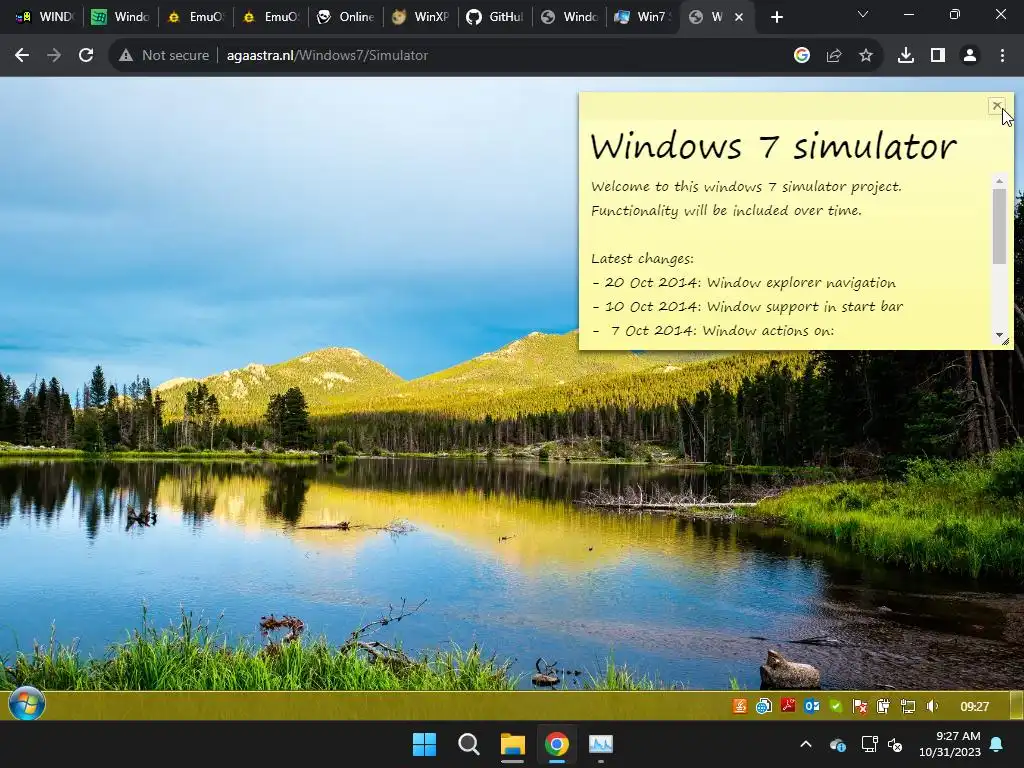Switch to the Online tab

[x=346, y=17]
